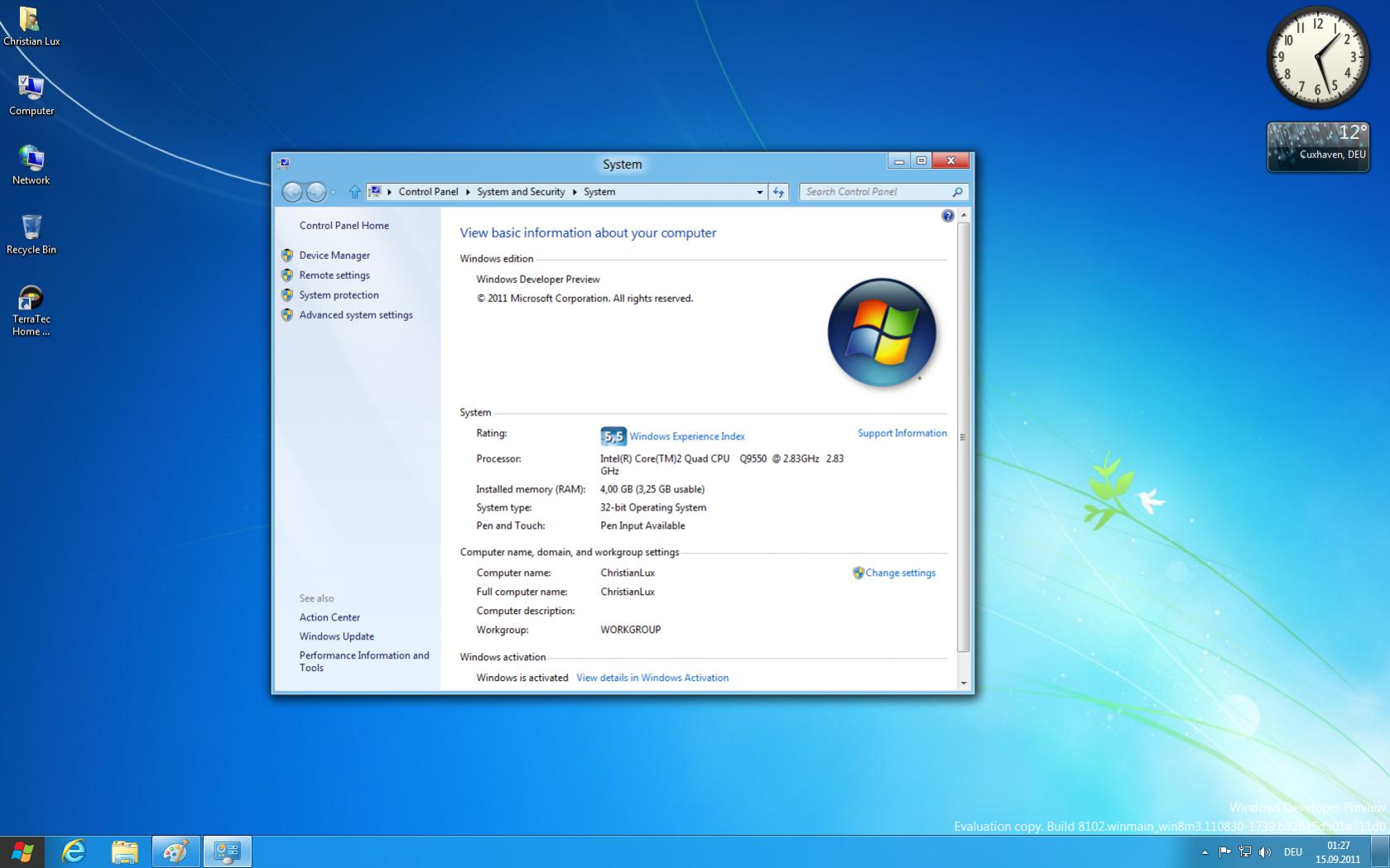The image size is (1390, 868).
Task: Click the Start button on the taskbar
Action: click(x=22, y=851)
